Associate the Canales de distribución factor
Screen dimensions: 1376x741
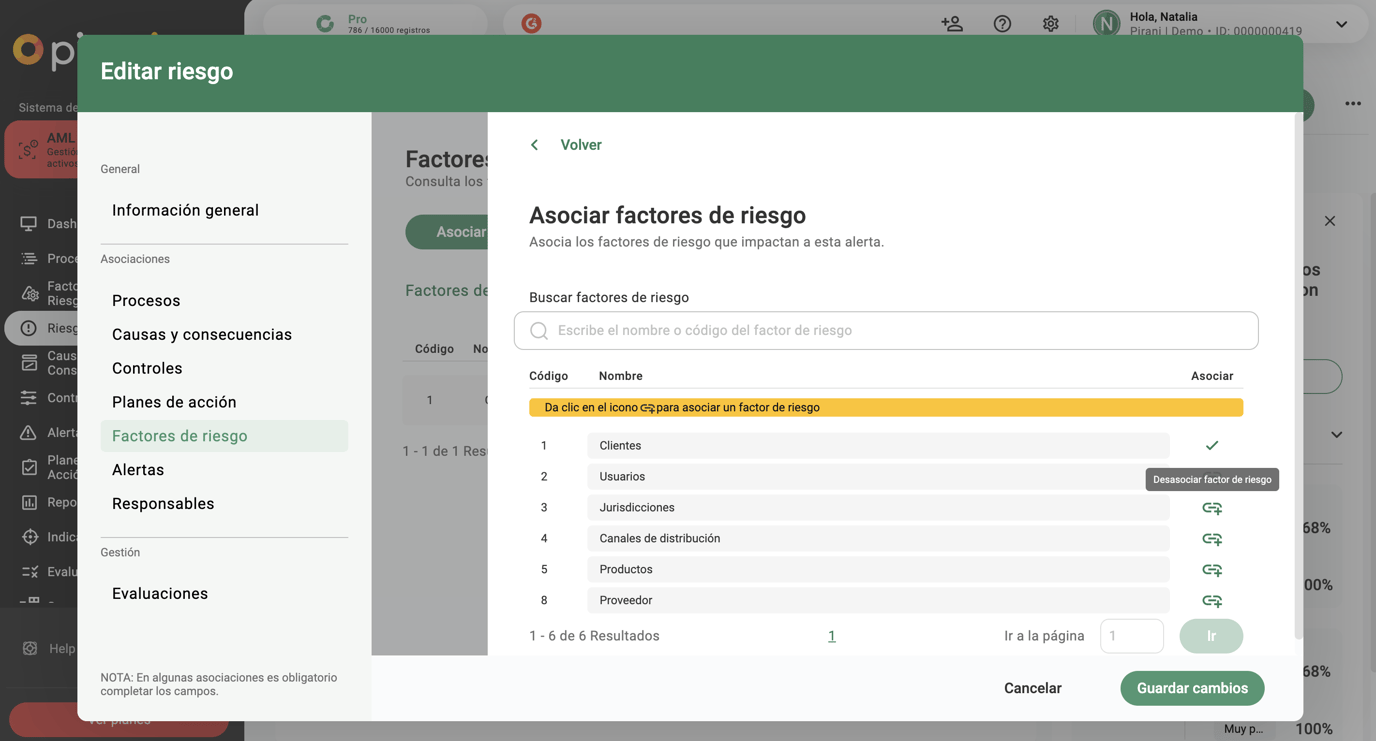point(1212,539)
